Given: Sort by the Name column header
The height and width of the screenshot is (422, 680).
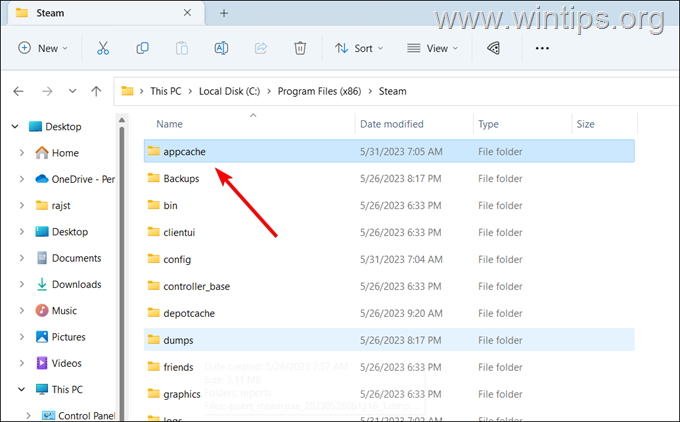Looking at the screenshot, I should pyautogui.click(x=170, y=124).
